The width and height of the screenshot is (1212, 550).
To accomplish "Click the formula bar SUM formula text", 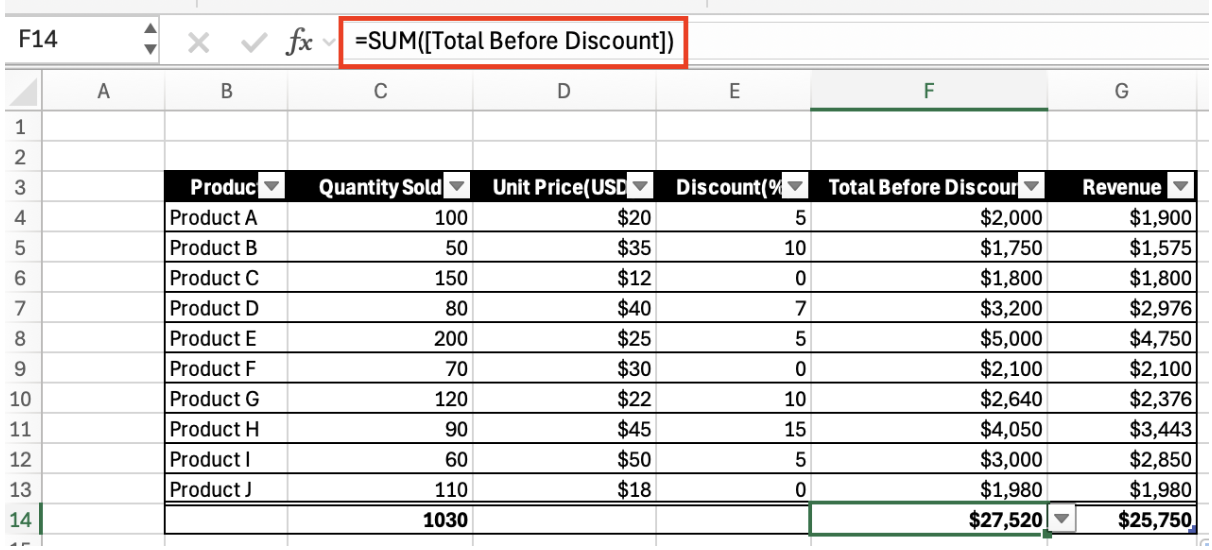I will pyautogui.click(x=513, y=42).
